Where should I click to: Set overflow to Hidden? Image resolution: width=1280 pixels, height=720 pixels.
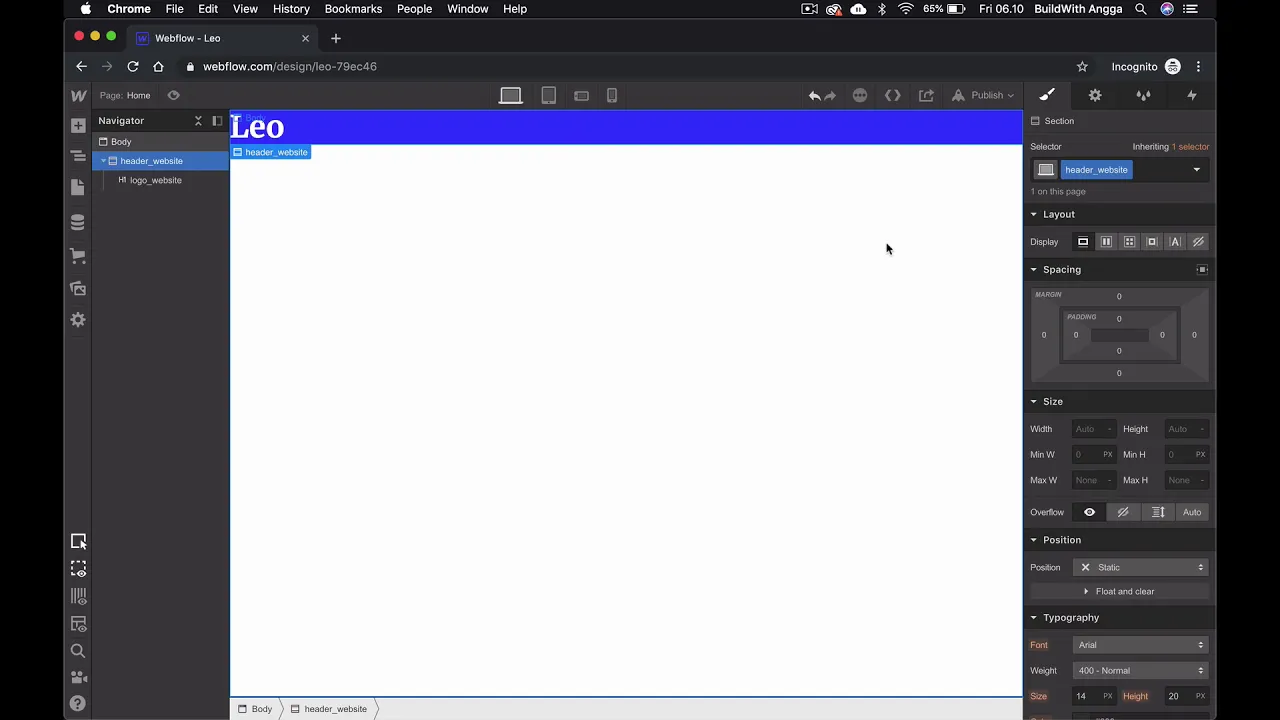1123,512
